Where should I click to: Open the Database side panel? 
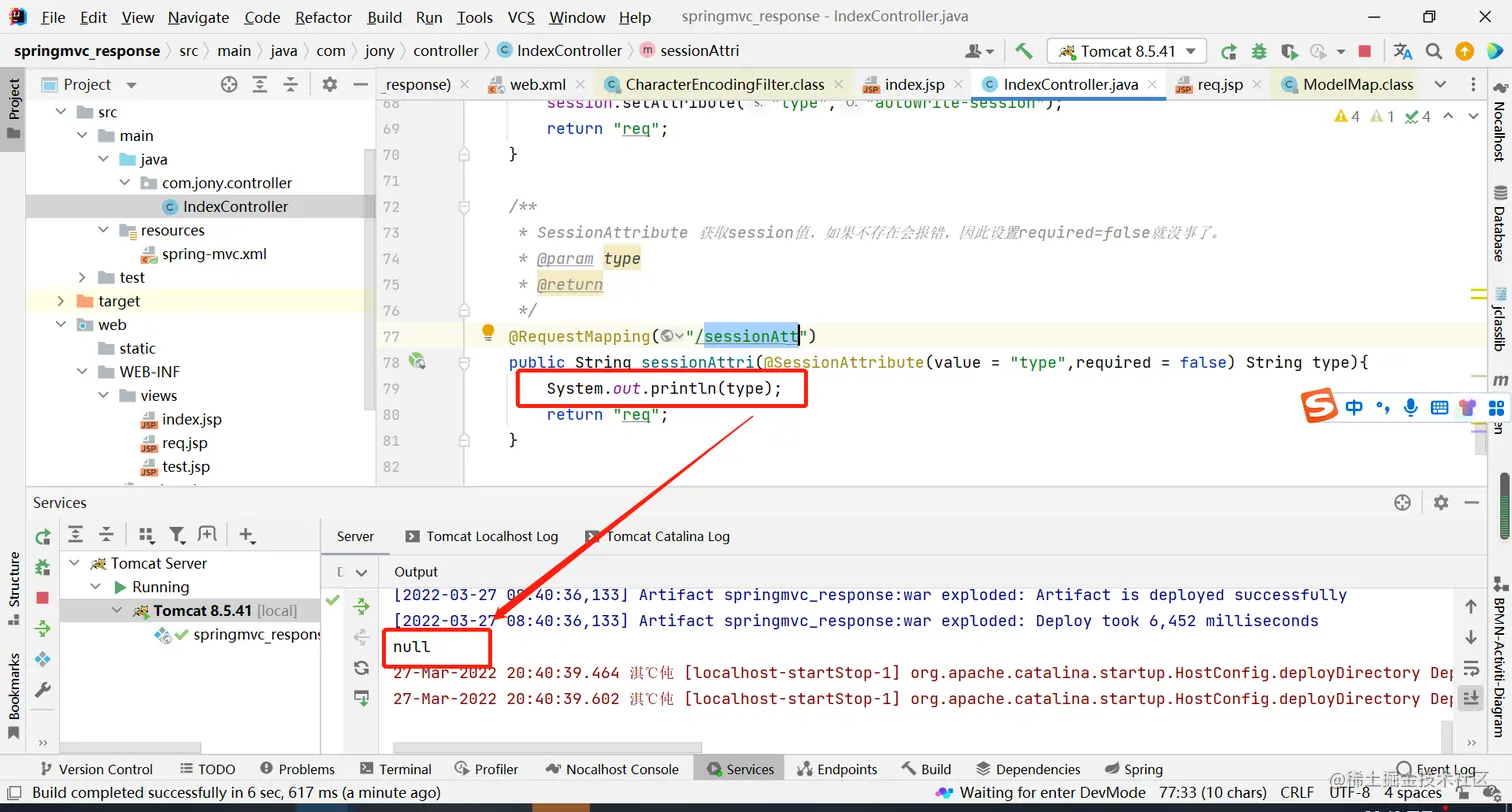click(x=1499, y=222)
